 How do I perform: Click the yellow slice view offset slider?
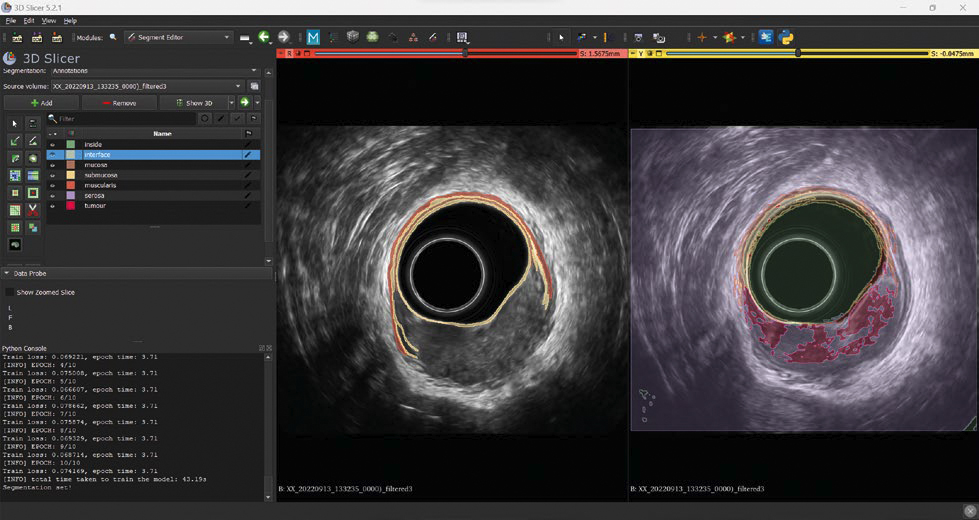coord(797,54)
